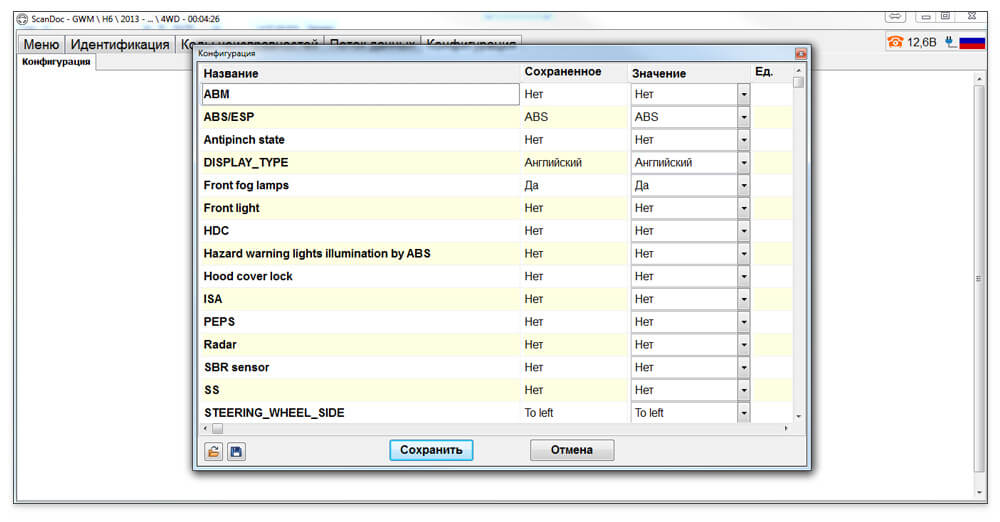The height and width of the screenshot is (522, 1000).
Task: Open the SBR sensor value dropdown
Action: click(x=744, y=368)
